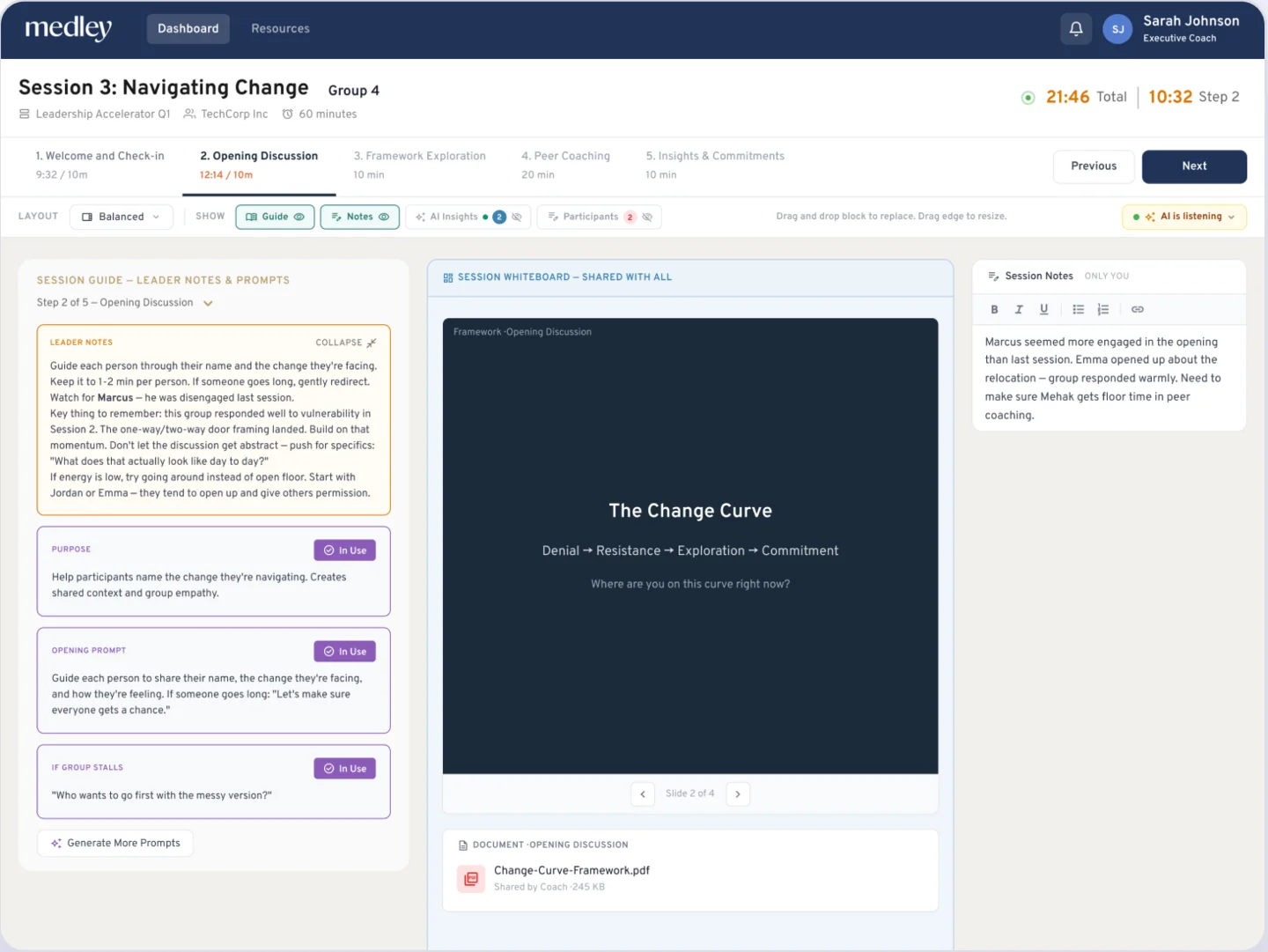This screenshot has height=952, width=1268.
Task: Click the medley logo
Action: tap(69, 28)
